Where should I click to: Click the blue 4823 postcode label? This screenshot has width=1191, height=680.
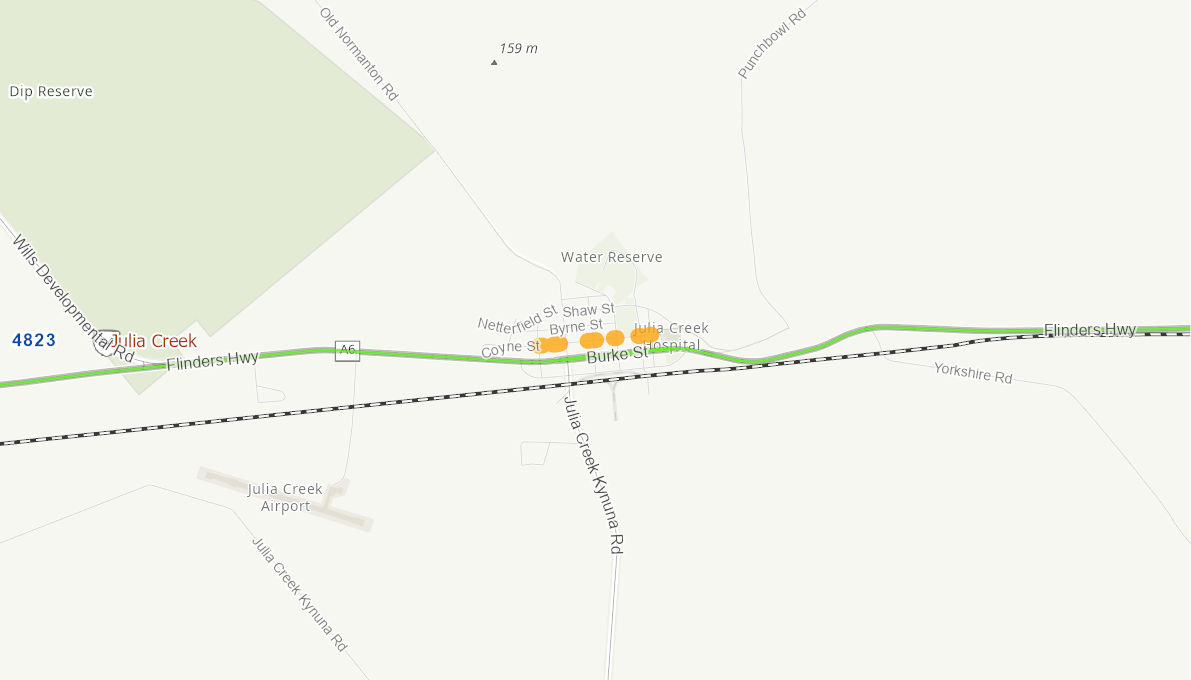click(34, 340)
